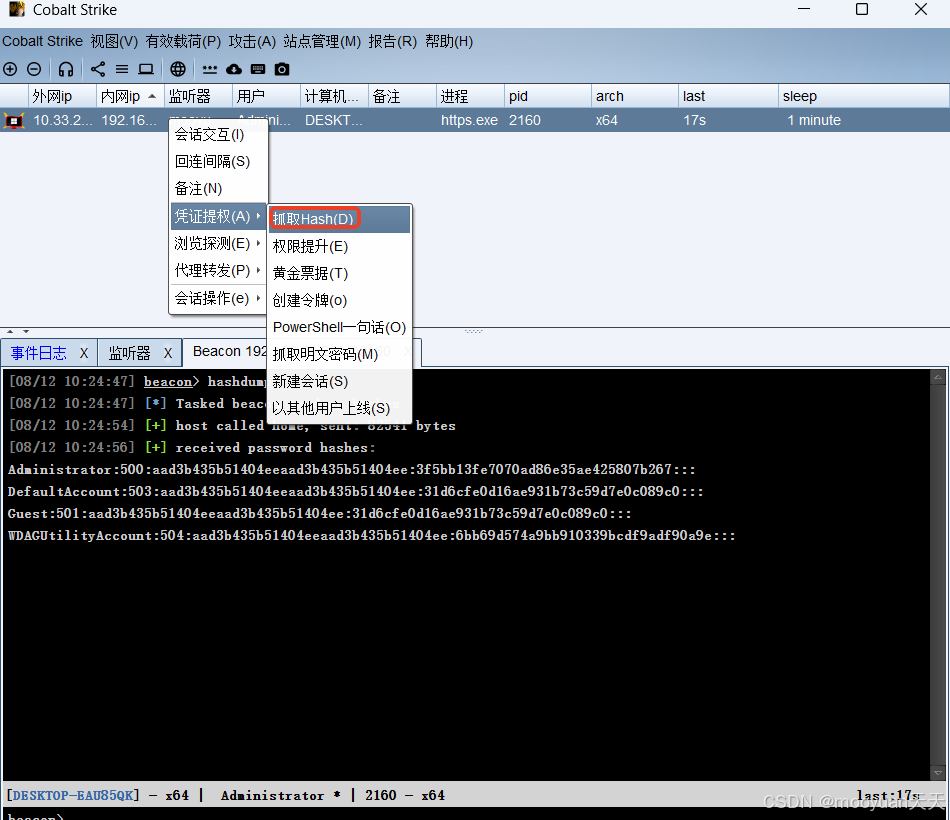Sort by last column header

coord(728,96)
